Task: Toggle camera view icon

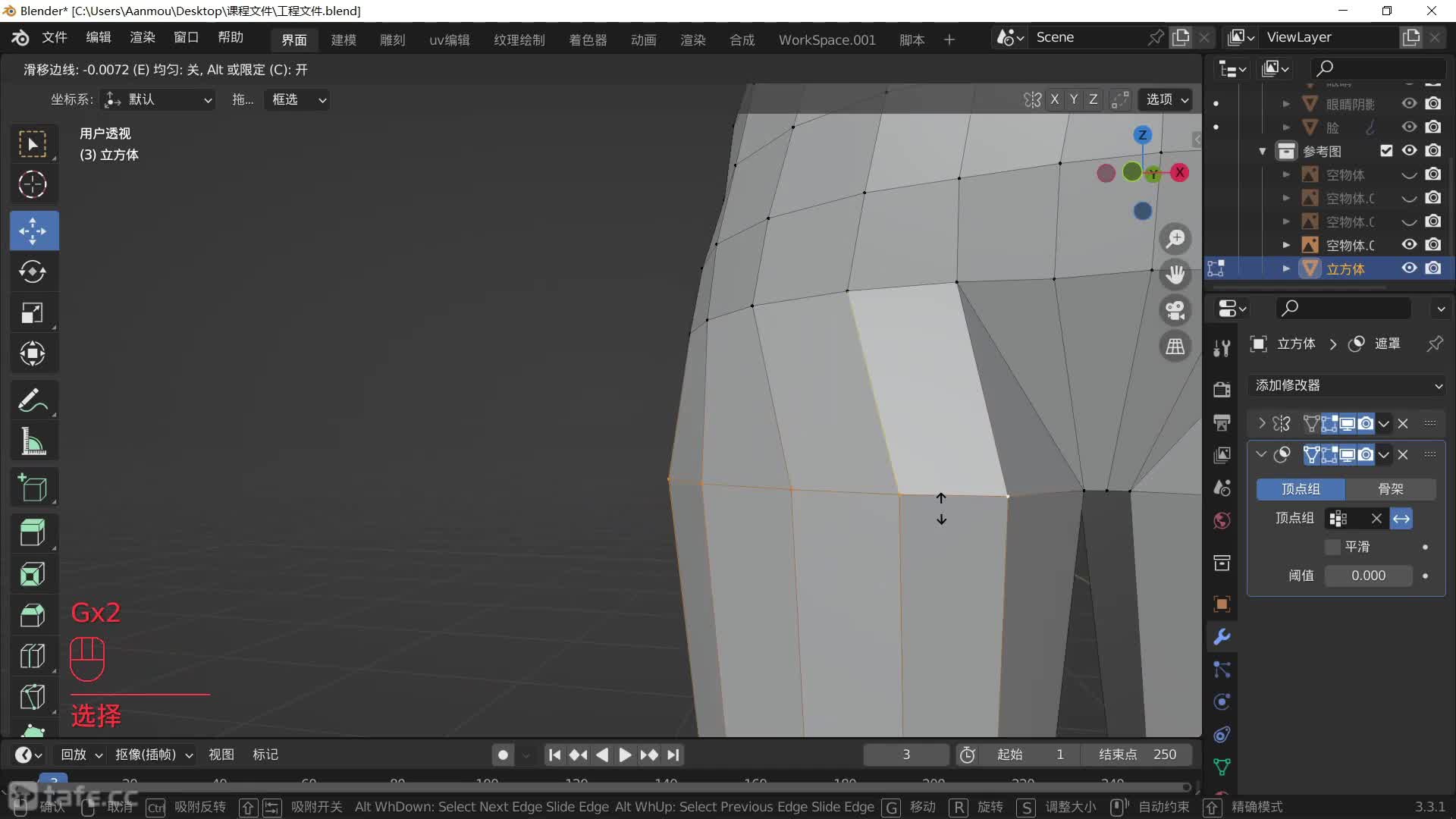Action: click(x=1175, y=310)
